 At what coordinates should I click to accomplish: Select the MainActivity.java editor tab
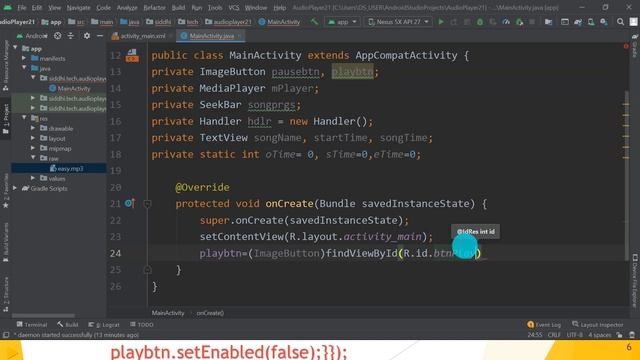(211, 36)
